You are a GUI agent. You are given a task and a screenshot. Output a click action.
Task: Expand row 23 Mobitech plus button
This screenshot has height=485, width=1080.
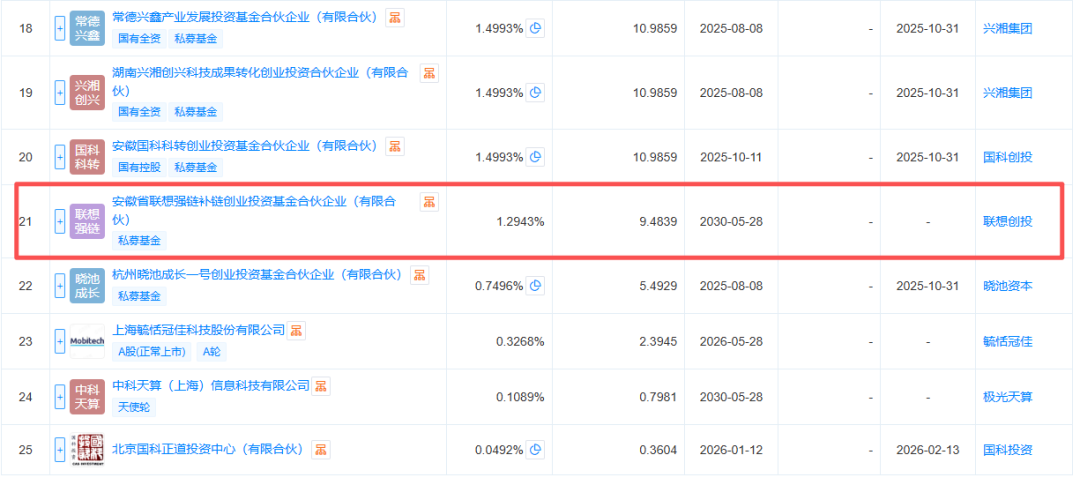(60, 341)
